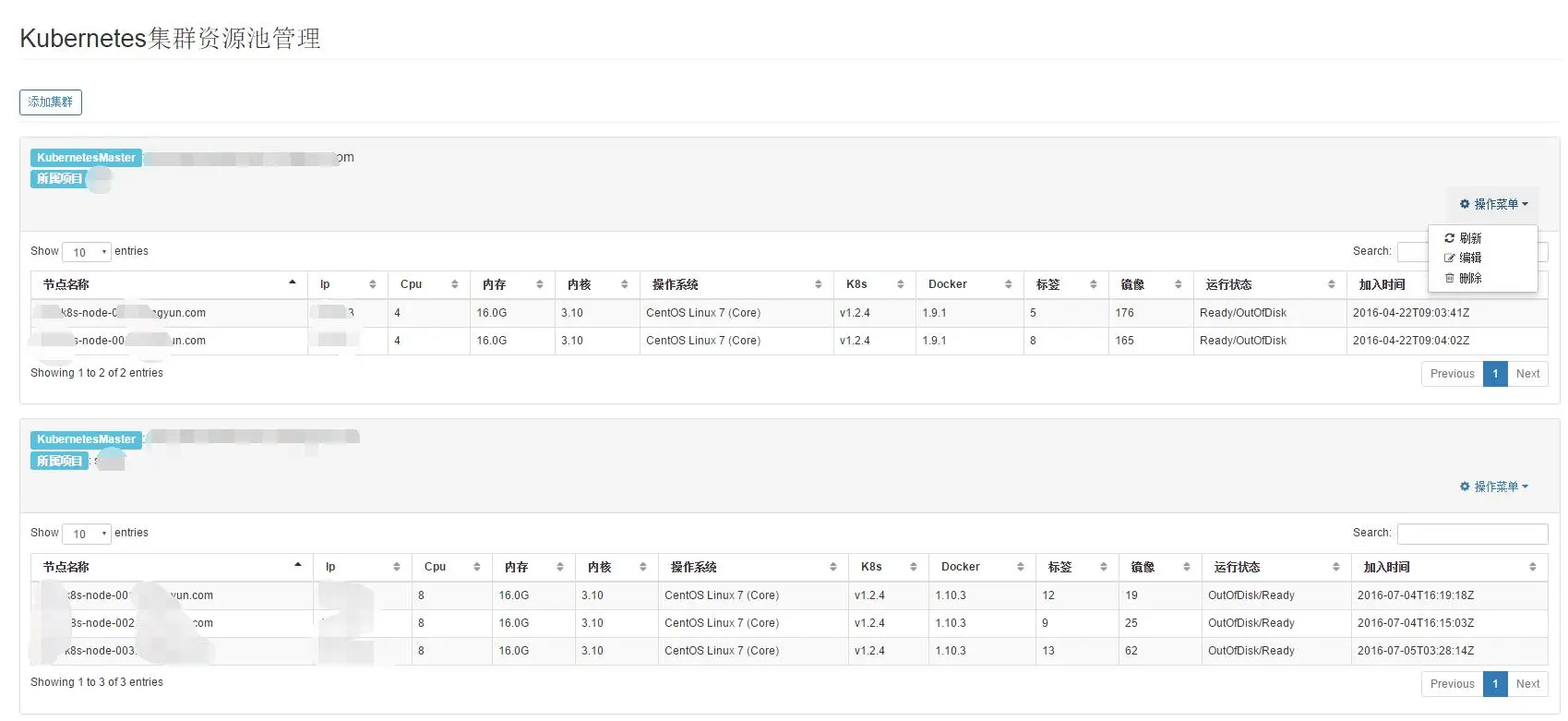The width and height of the screenshot is (1568, 721).
Task: Click gear icon of second cluster's 操作菜单
Action: (x=1465, y=487)
